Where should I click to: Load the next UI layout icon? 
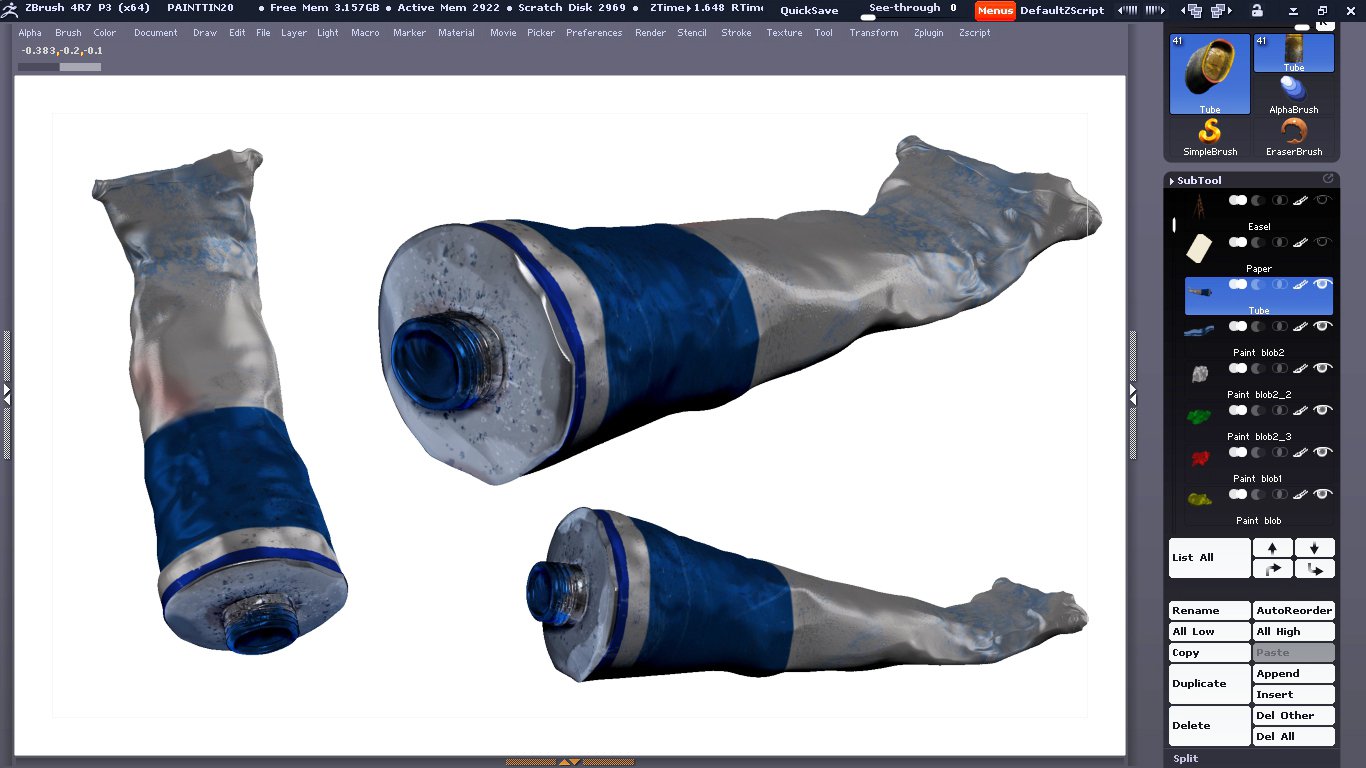(x=1218, y=10)
